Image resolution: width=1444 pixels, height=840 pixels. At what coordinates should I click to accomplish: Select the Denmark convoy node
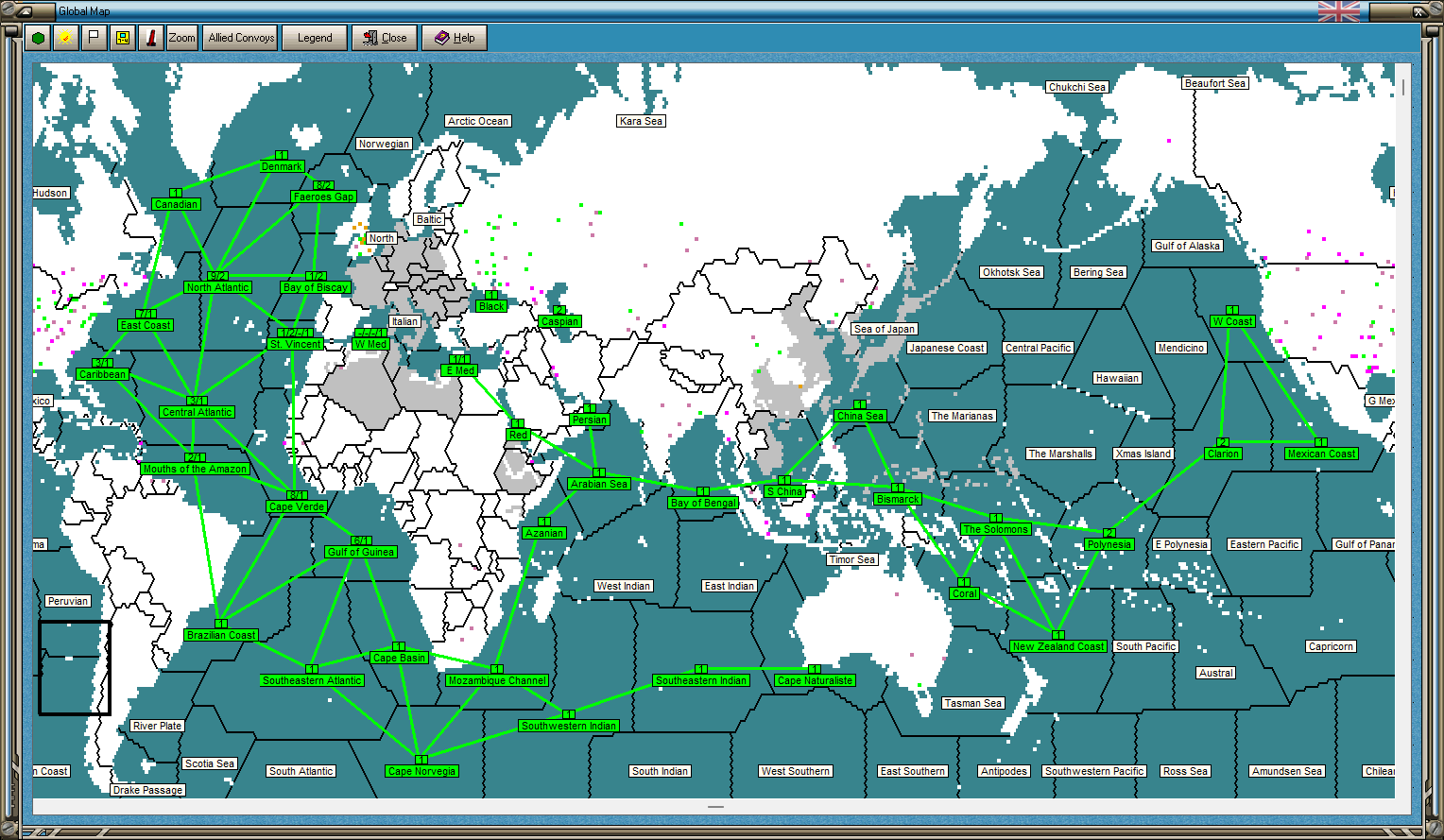tap(281, 165)
